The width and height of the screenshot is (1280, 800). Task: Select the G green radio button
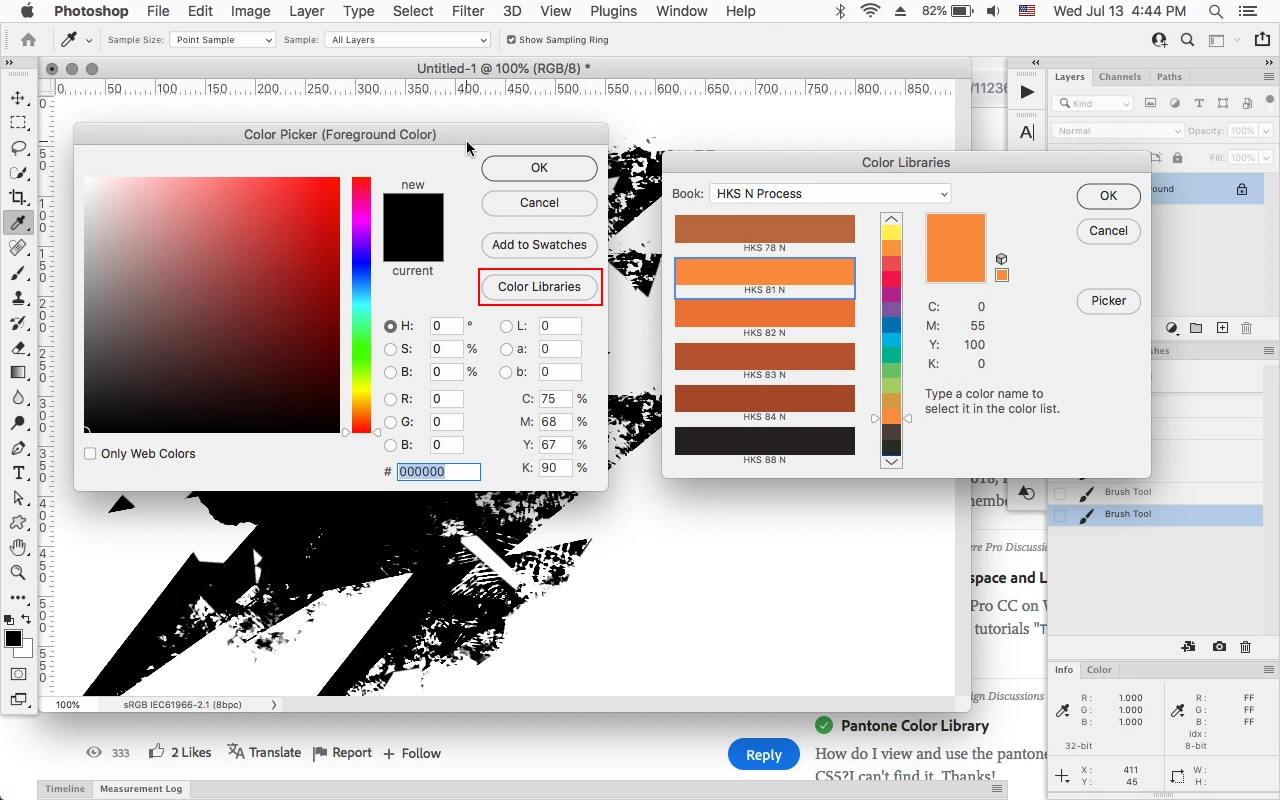click(390, 422)
